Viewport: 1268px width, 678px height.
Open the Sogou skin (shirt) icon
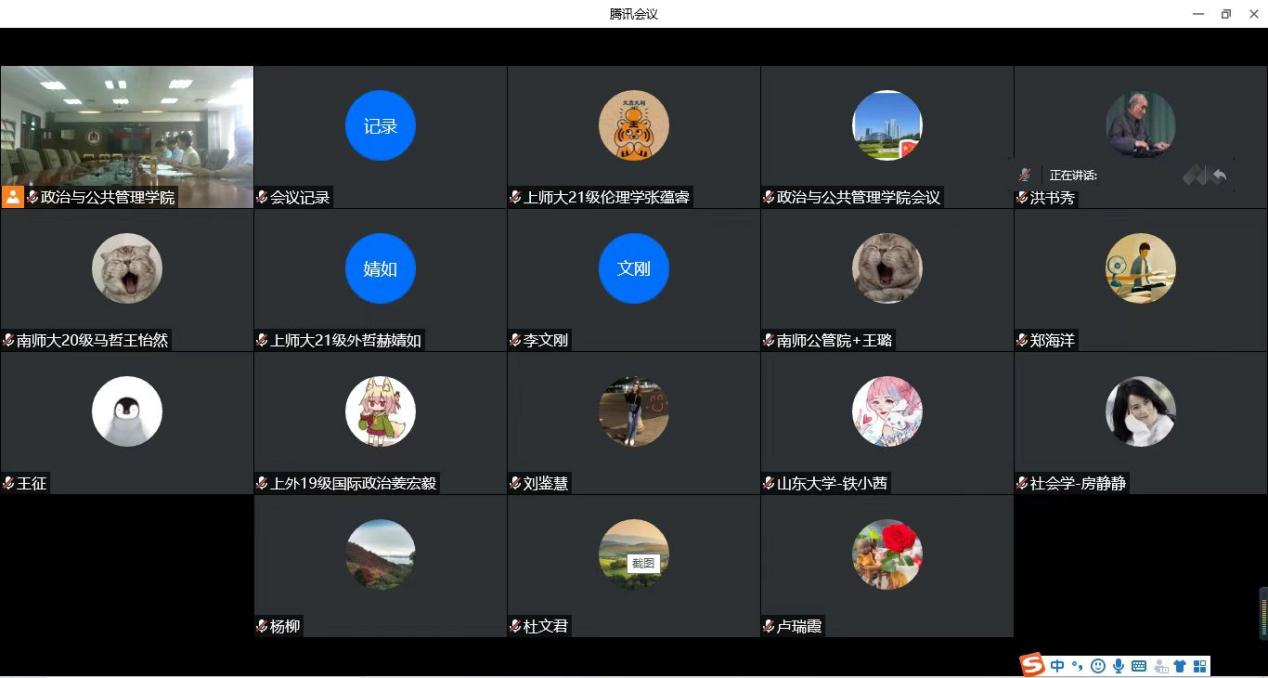(x=1180, y=666)
